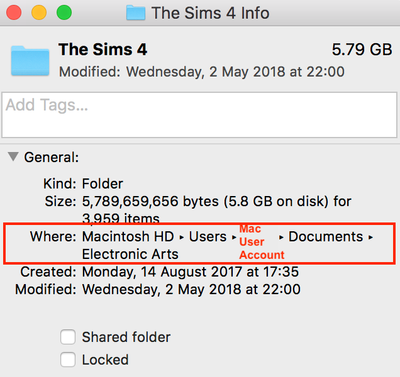The height and width of the screenshot is (377, 400).
Task: Tick the Locked checkbox
Action: 68,360
